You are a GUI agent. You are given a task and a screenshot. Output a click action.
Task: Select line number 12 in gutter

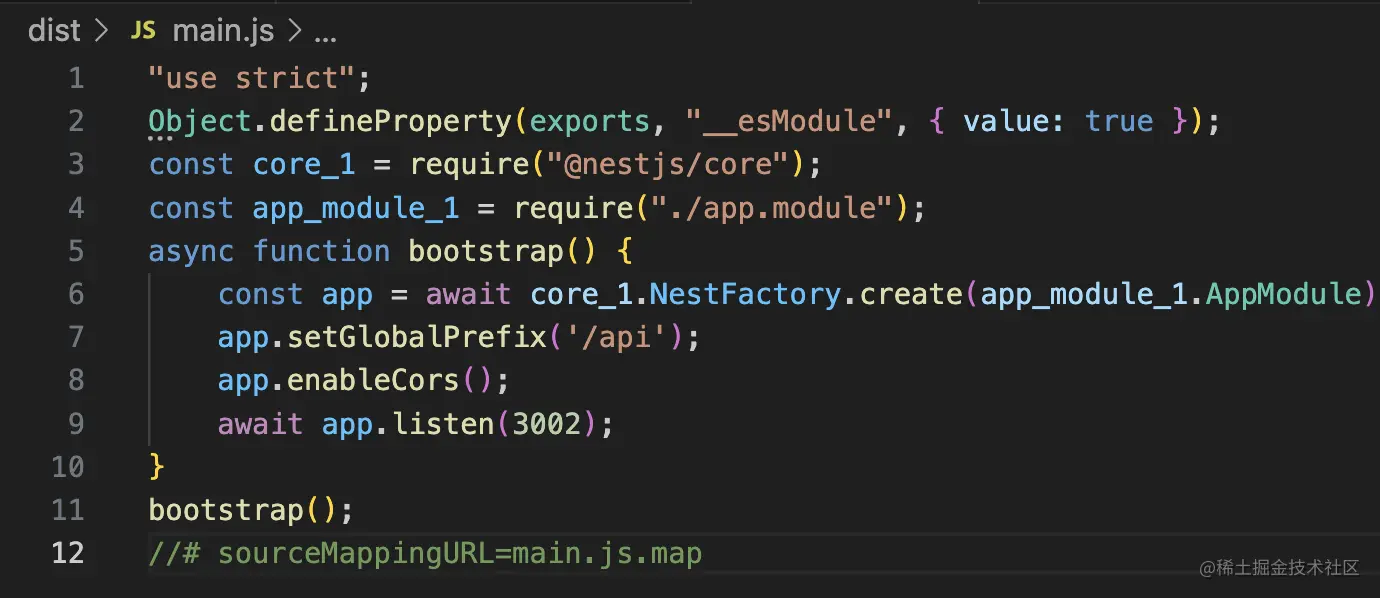point(68,552)
